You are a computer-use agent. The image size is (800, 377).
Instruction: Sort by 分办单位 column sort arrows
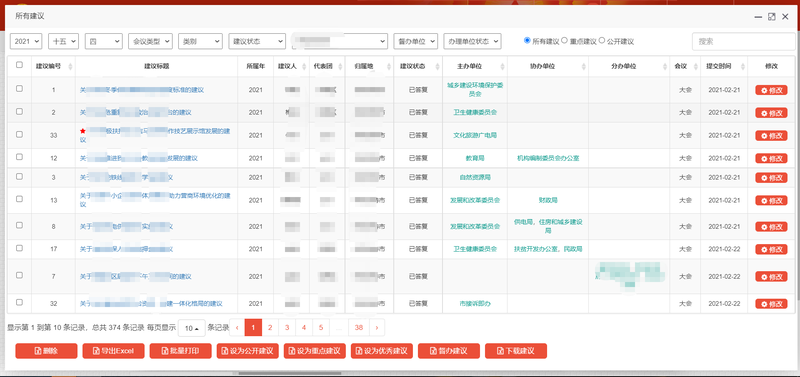(x=665, y=66)
